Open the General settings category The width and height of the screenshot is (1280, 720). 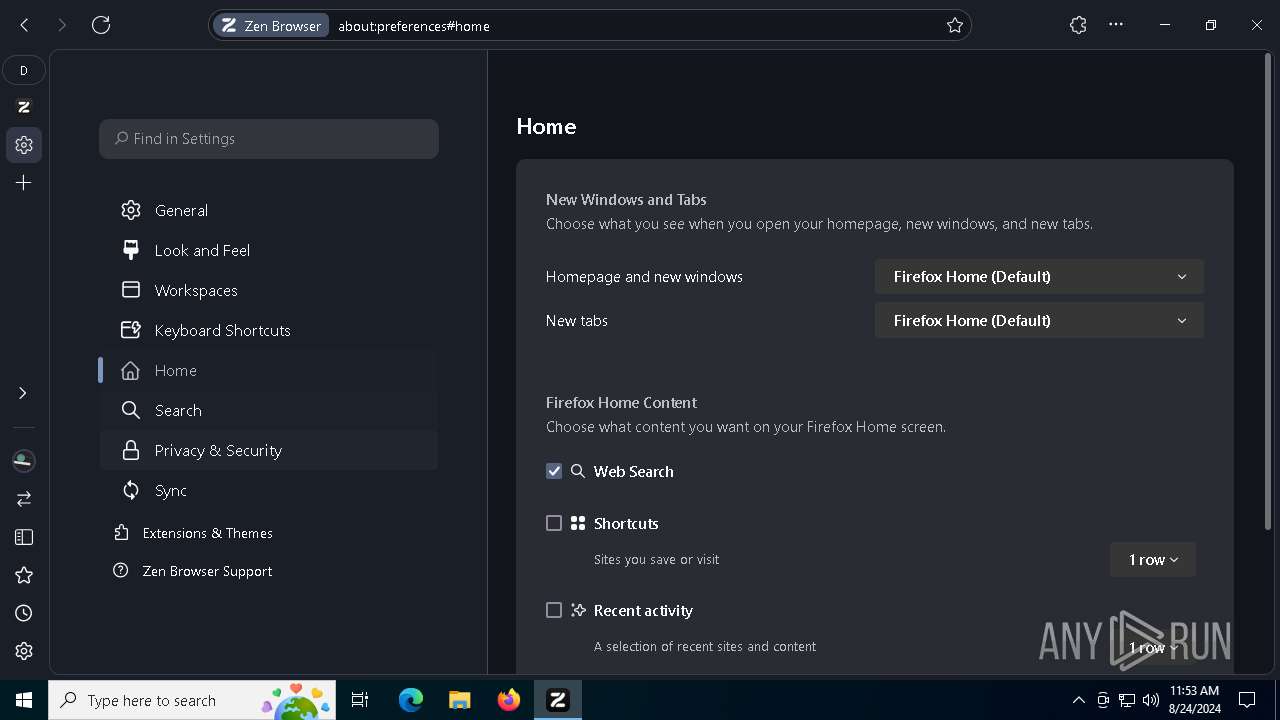coord(268,210)
